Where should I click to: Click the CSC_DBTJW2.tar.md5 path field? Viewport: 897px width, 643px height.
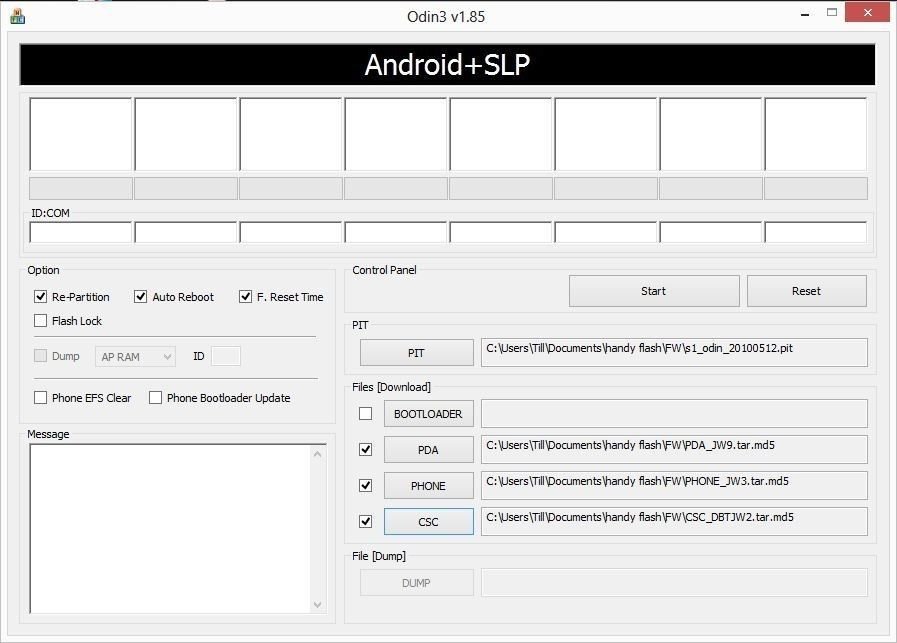pos(674,522)
